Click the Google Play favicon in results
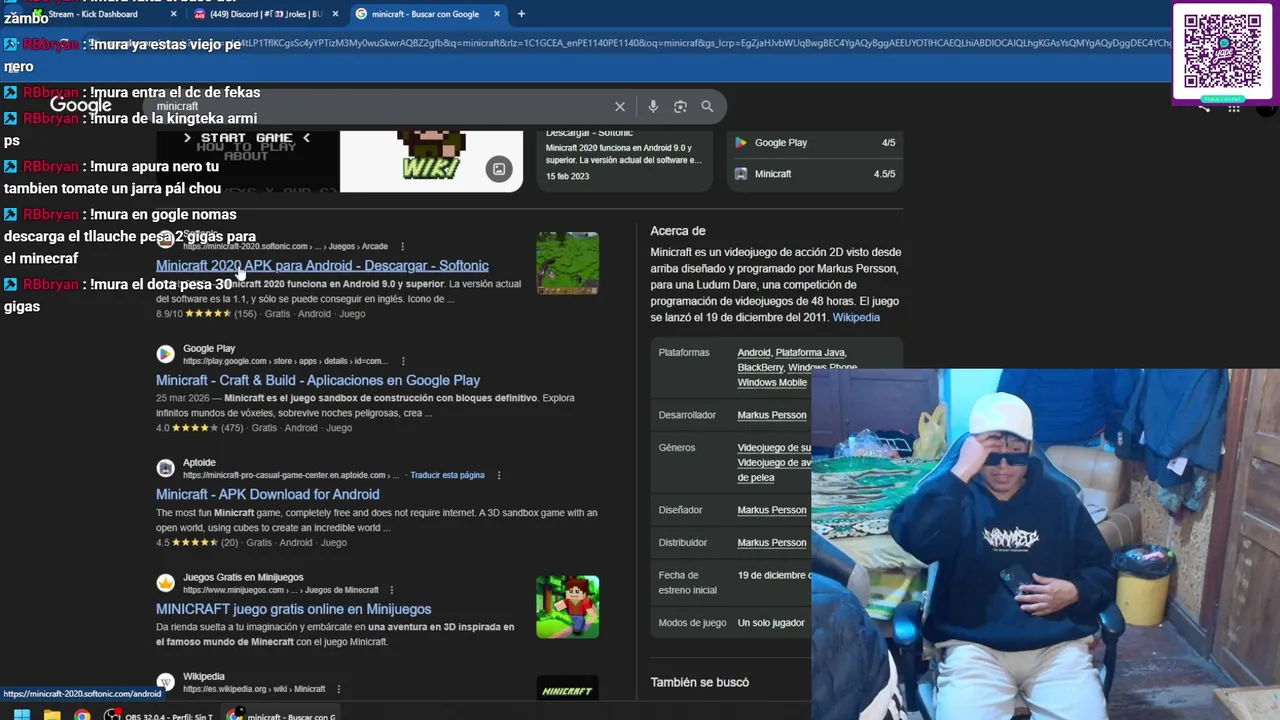 tap(166, 354)
